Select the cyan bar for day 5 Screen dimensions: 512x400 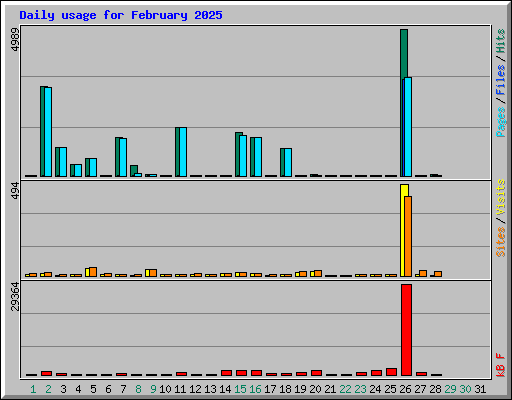point(93,167)
